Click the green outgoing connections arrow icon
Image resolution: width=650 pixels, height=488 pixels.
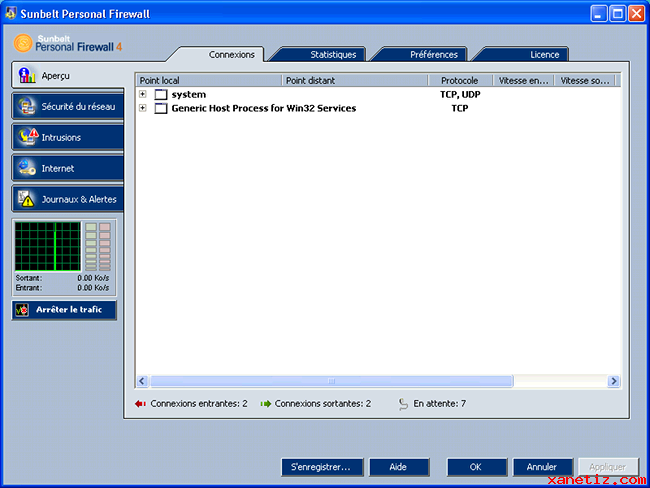pos(265,404)
